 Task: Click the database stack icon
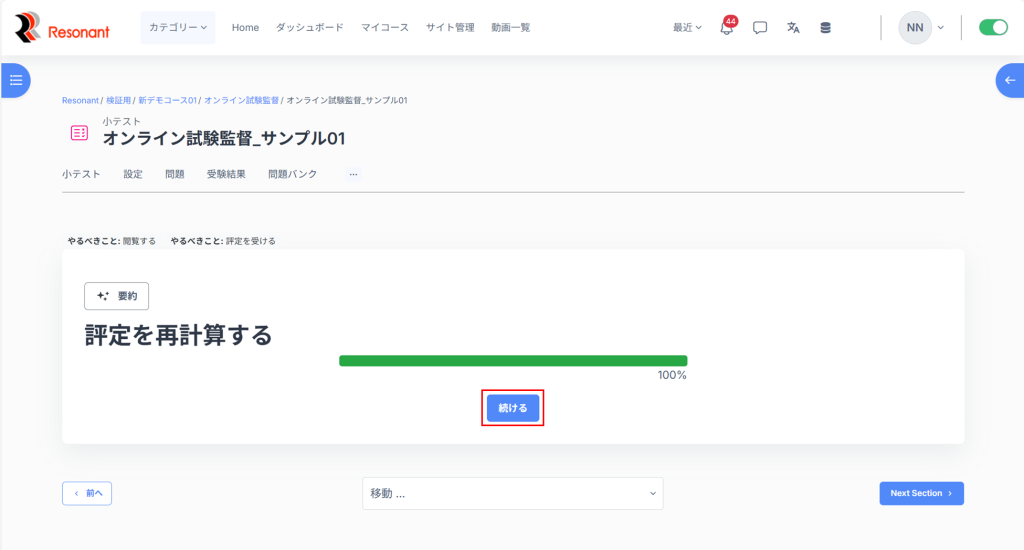click(825, 28)
